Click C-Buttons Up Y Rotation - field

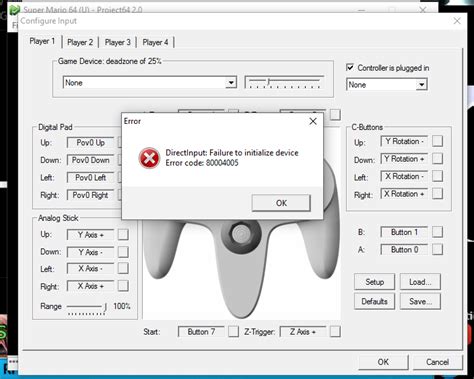(404, 141)
